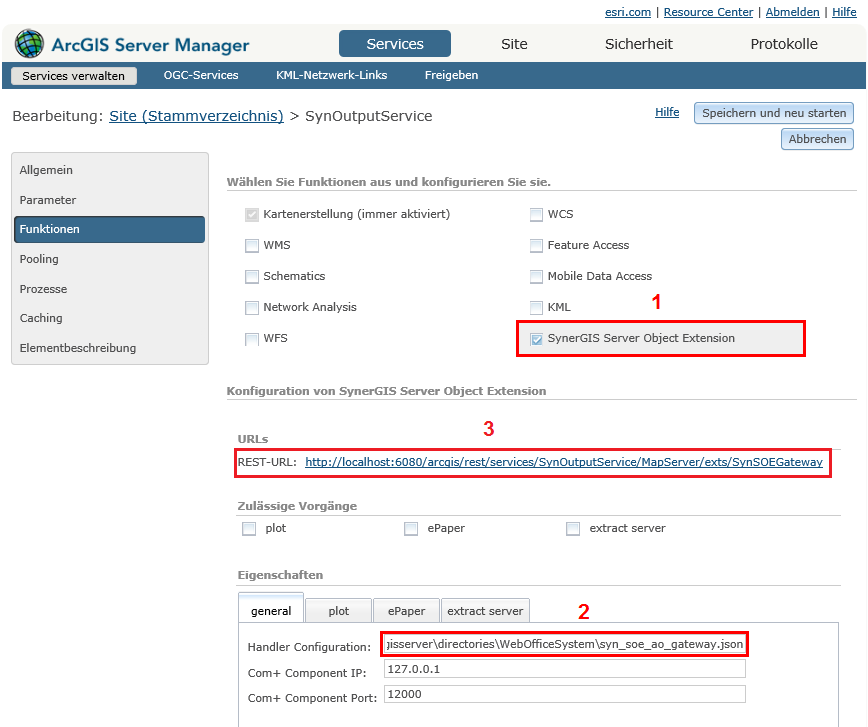Check the WCS capability
The width and height of the screenshot is (868, 727).
536,214
